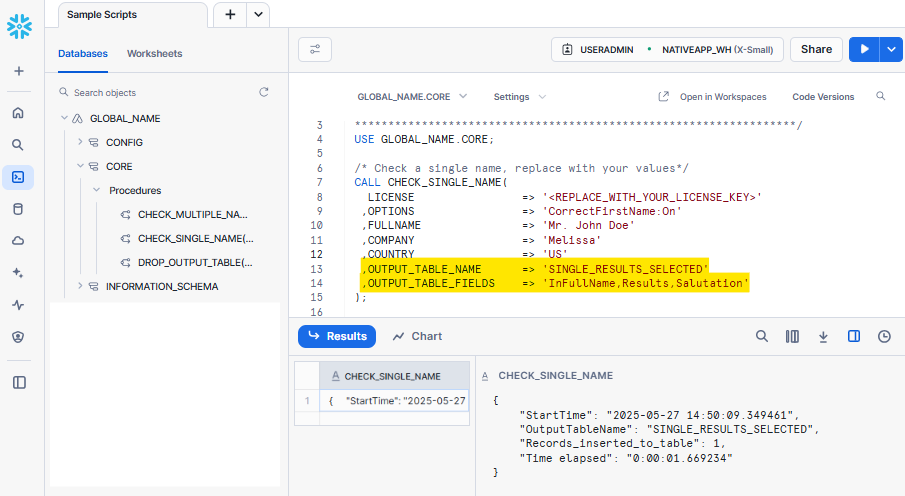This screenshot has height=496, width=905.
Task: Click the DROP_OUTPUT_TABLE procedure icon
Action: (125, 263)
